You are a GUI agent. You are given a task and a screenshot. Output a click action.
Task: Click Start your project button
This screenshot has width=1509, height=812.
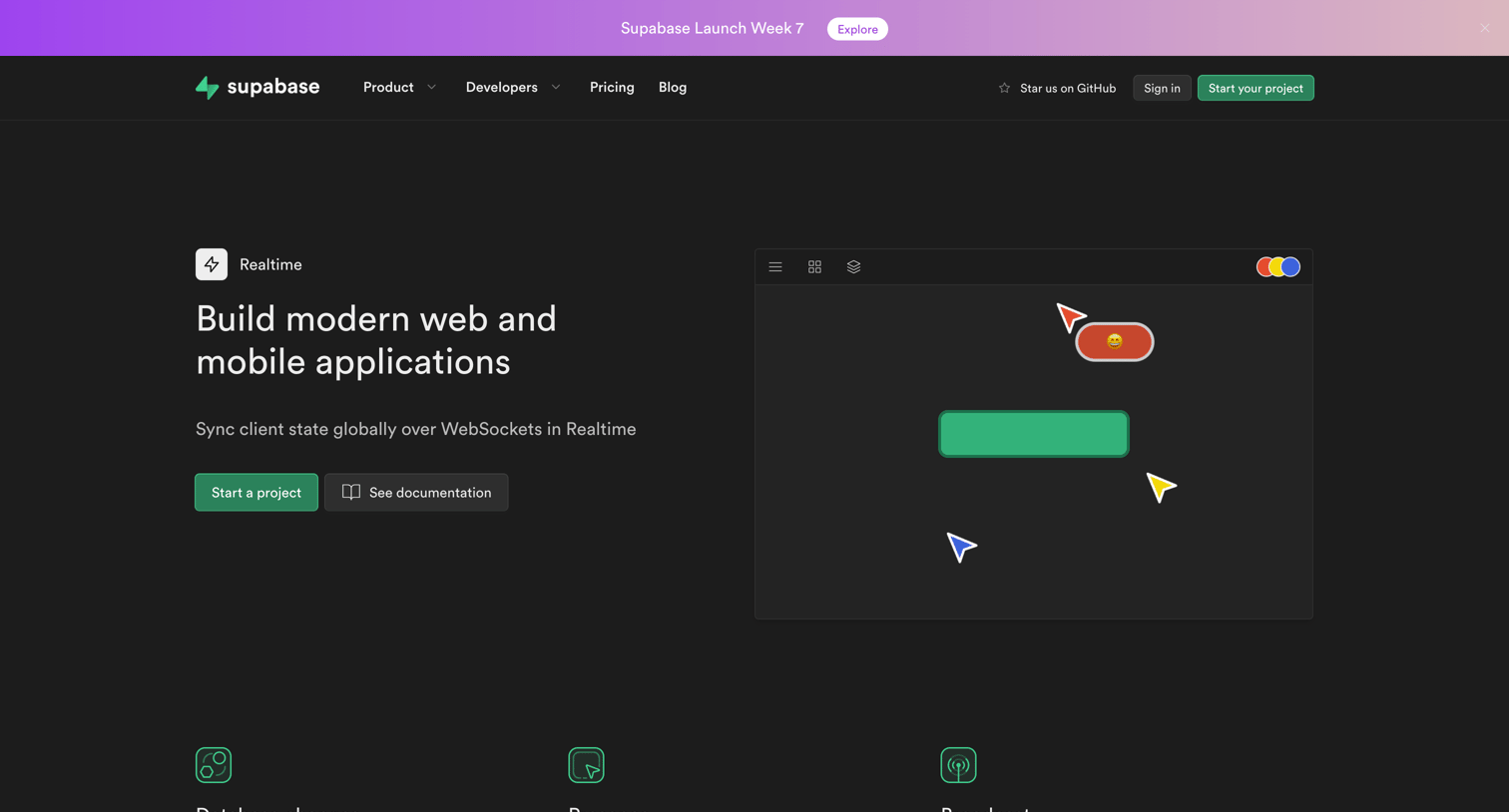coord(1256,88)
